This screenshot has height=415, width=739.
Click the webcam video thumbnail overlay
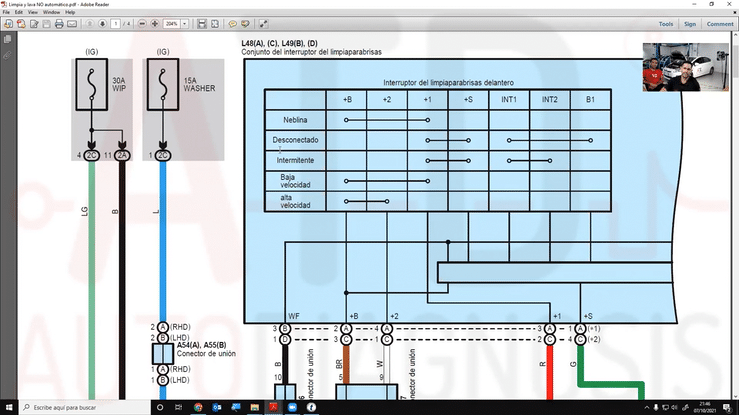[685, 67]
